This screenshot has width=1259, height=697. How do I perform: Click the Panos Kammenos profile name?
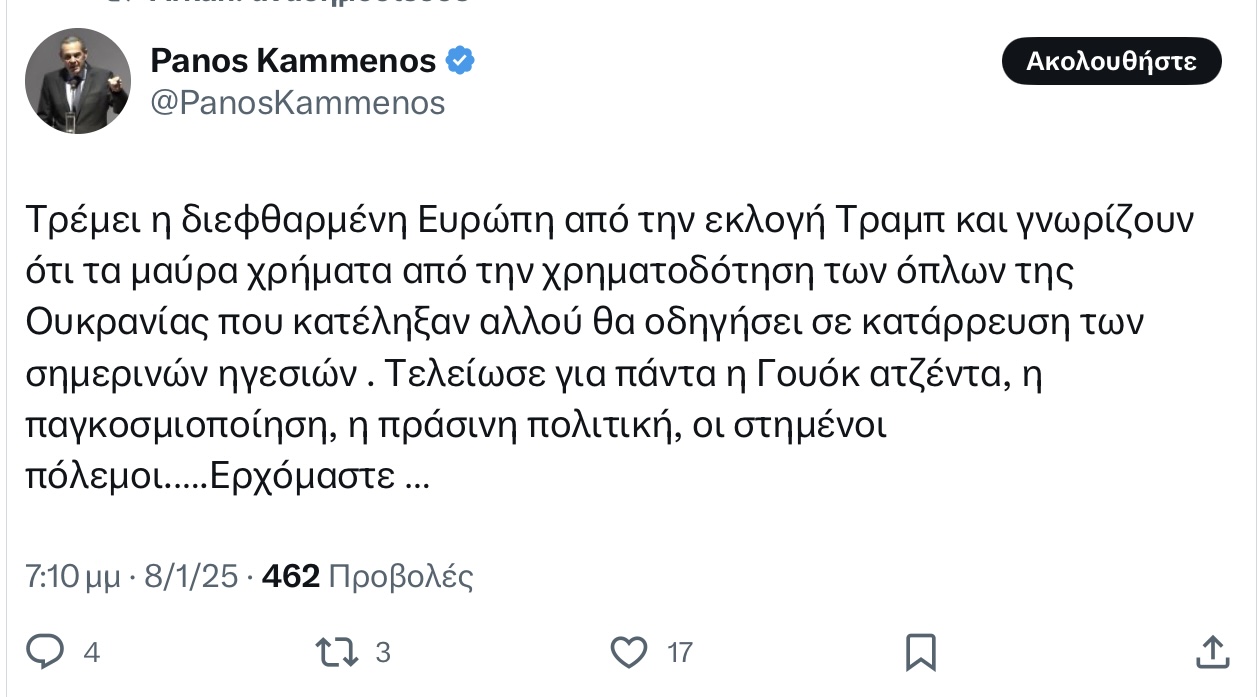click(290, 60)
